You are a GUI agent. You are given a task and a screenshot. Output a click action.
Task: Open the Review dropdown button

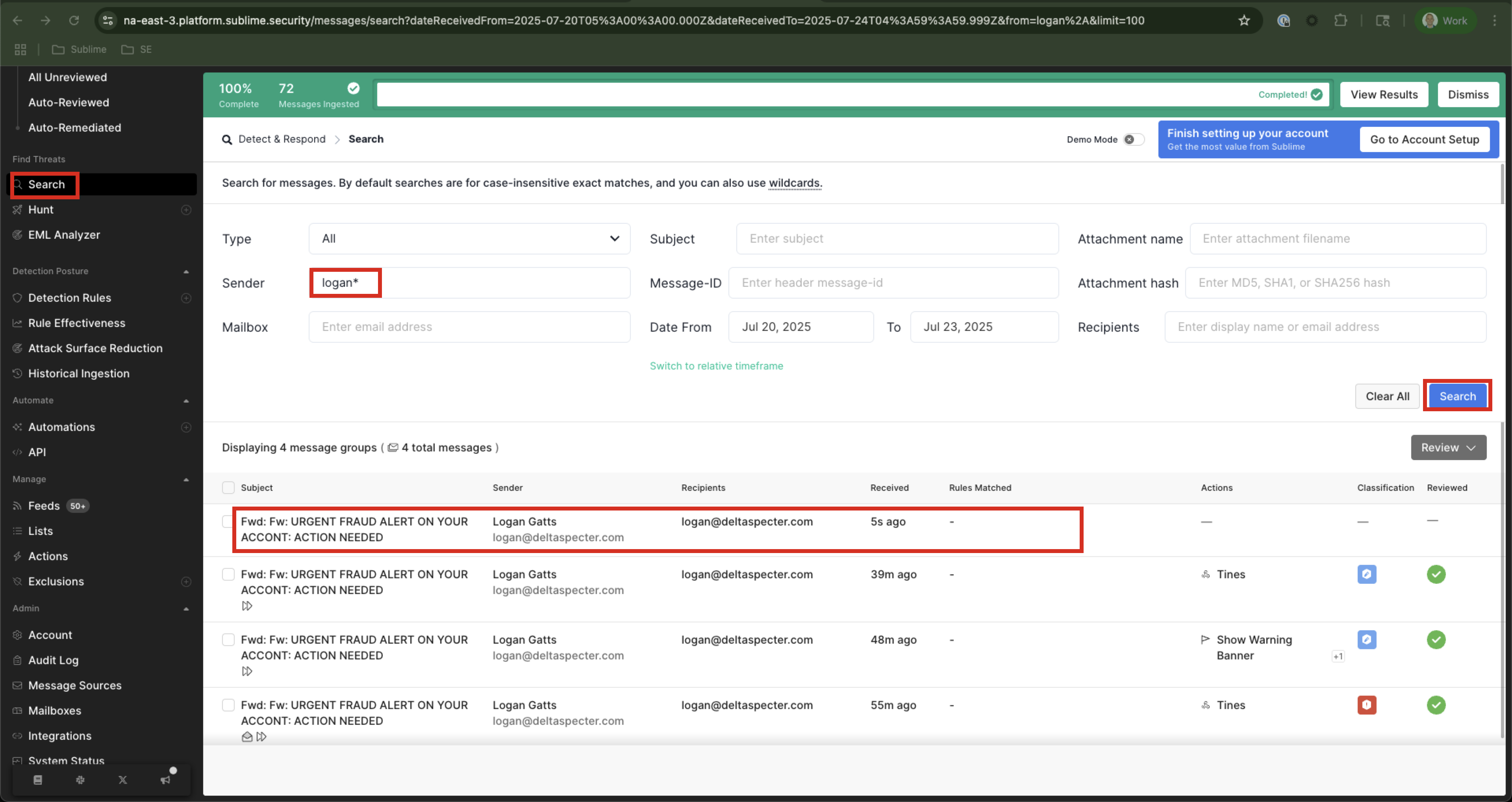(x=1448, y=447)
